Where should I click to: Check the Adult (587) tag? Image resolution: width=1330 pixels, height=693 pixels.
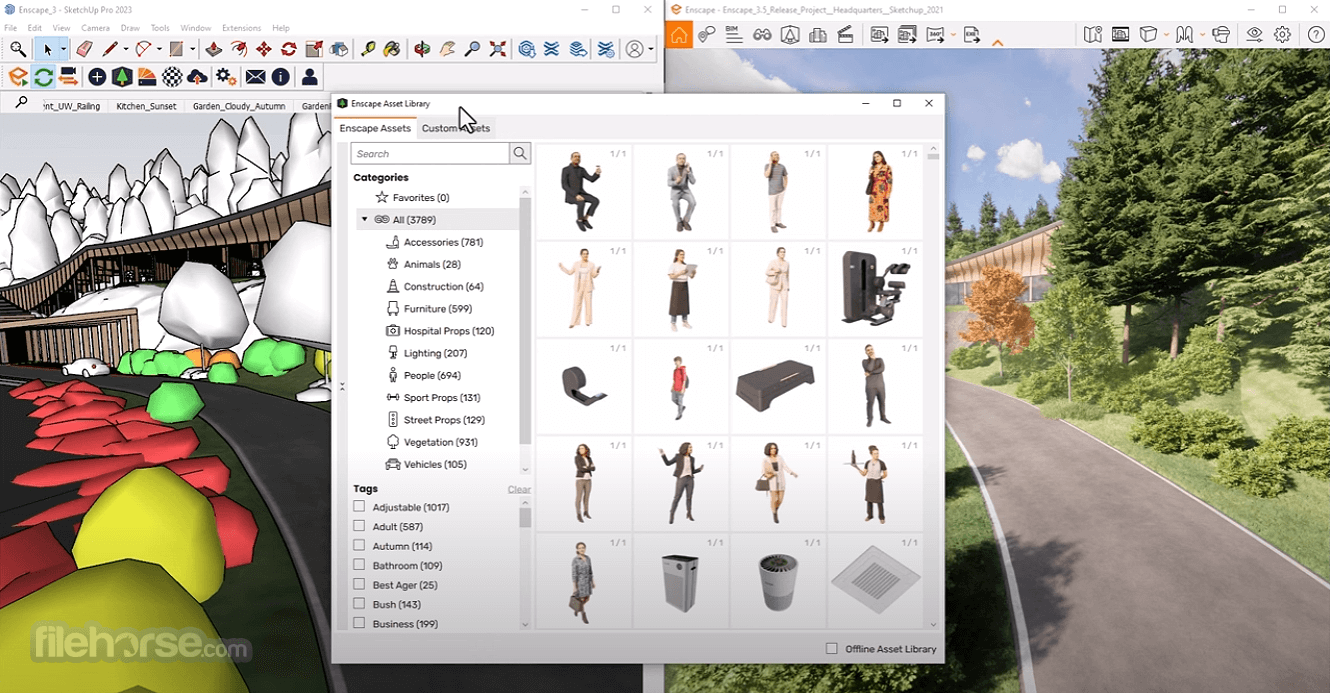tap(359, 526)
